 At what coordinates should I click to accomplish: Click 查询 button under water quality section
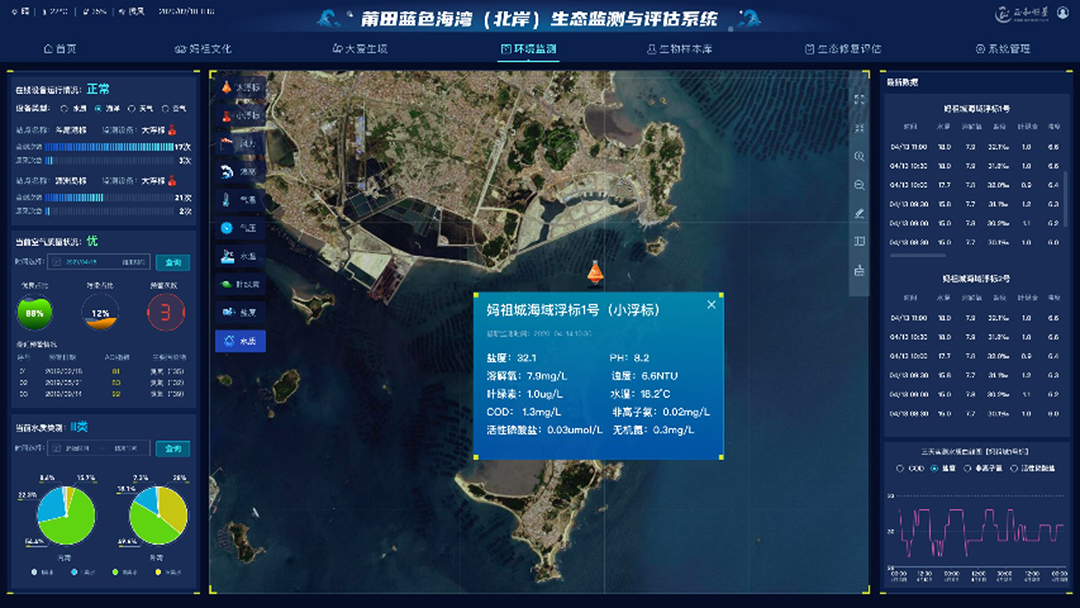click(x=172, y=449)
